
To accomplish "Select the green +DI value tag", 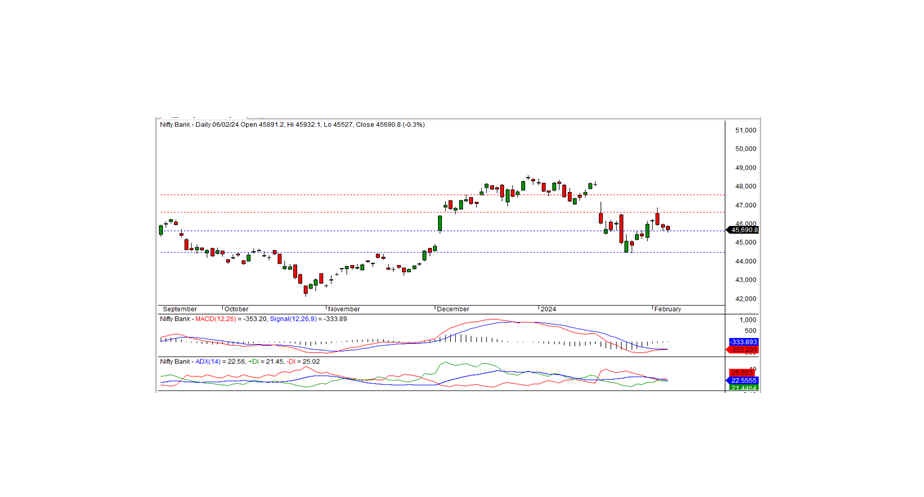I will pos(744,388).
